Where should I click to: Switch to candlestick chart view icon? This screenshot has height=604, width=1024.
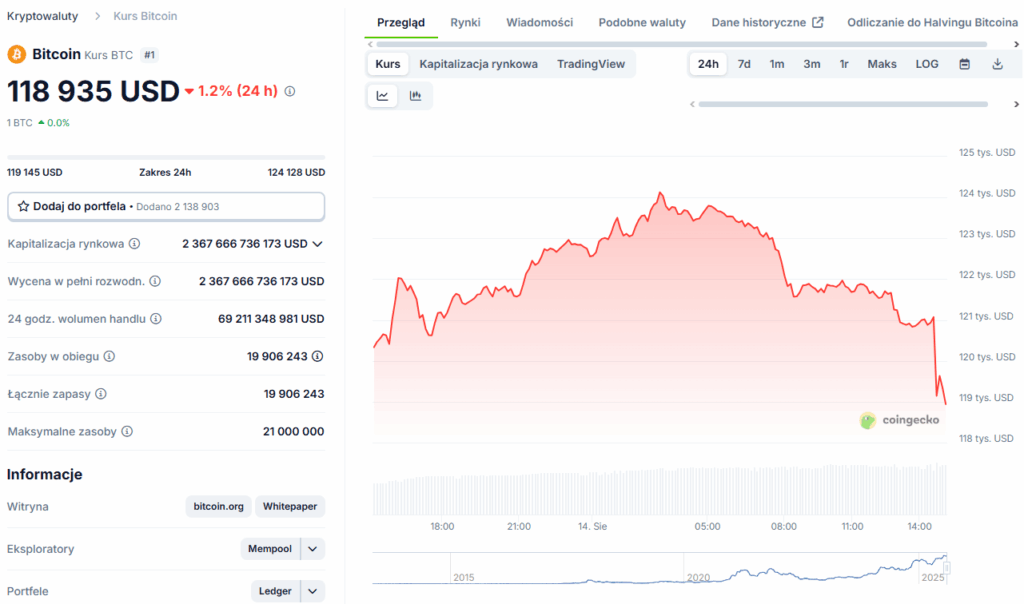click(415, 96)
